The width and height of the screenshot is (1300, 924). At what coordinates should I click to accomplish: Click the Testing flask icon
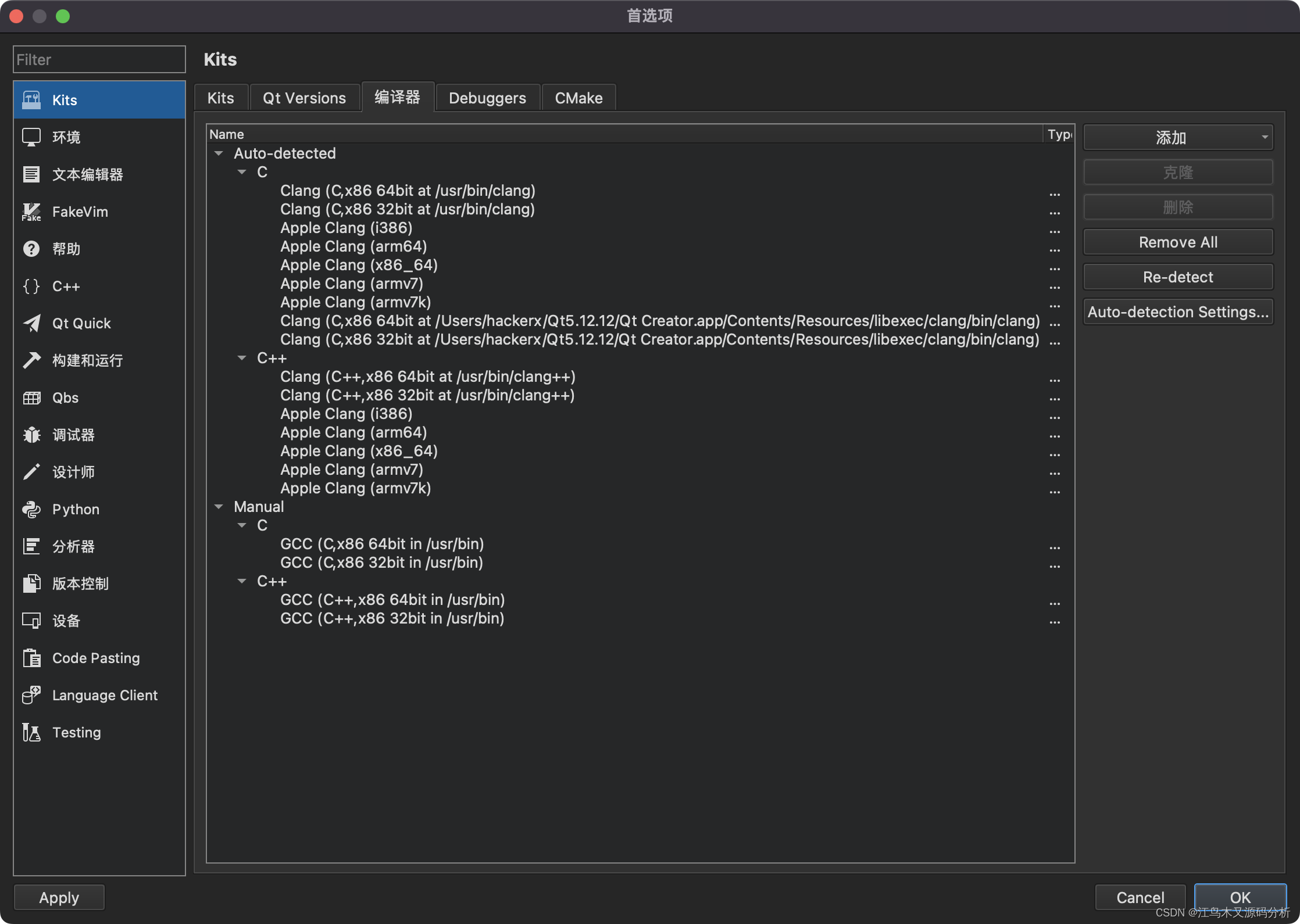[31, 733]
